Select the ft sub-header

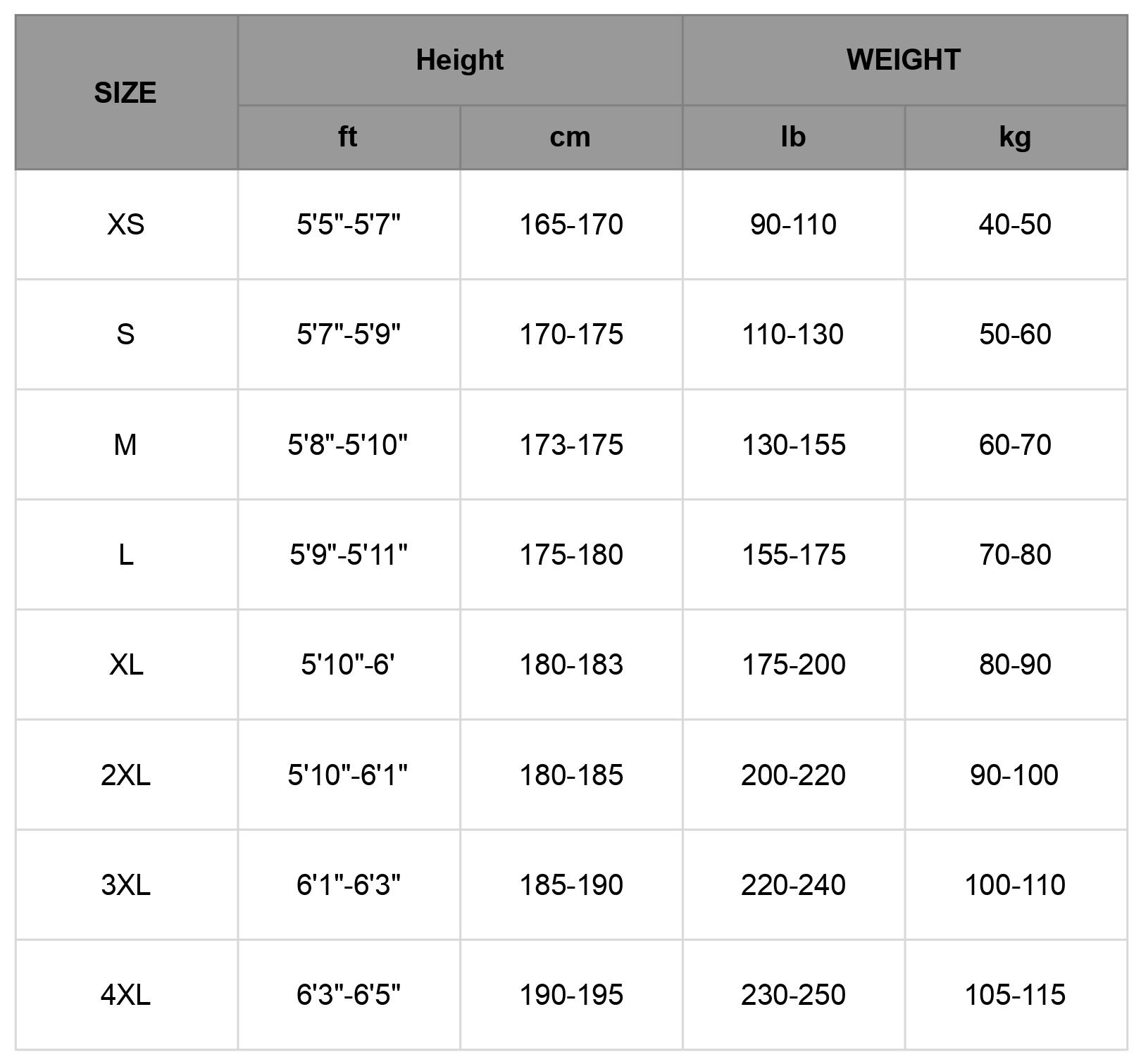(x=348, y=137)
